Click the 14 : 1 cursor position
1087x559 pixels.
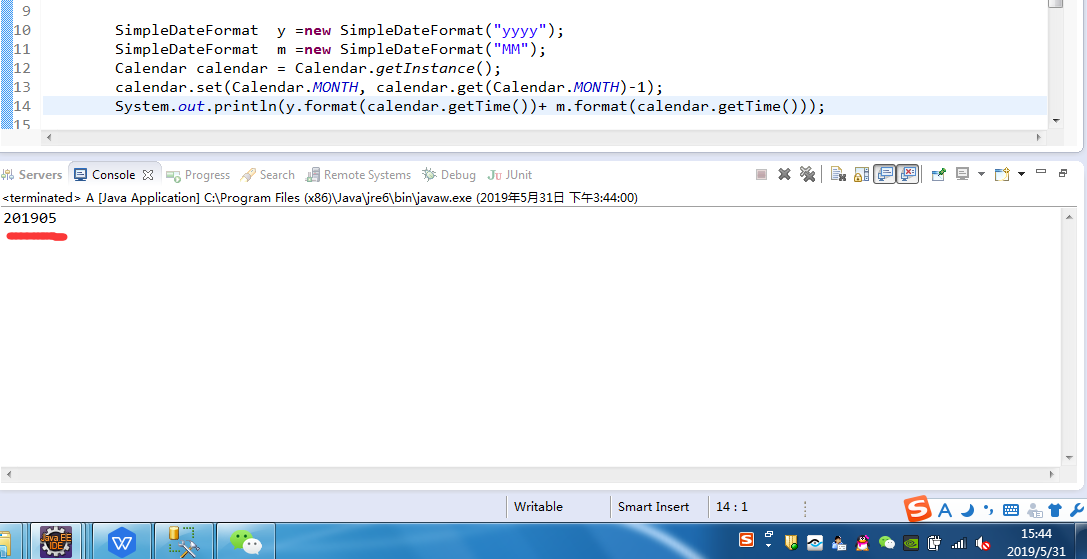click(x=731, y=506)
